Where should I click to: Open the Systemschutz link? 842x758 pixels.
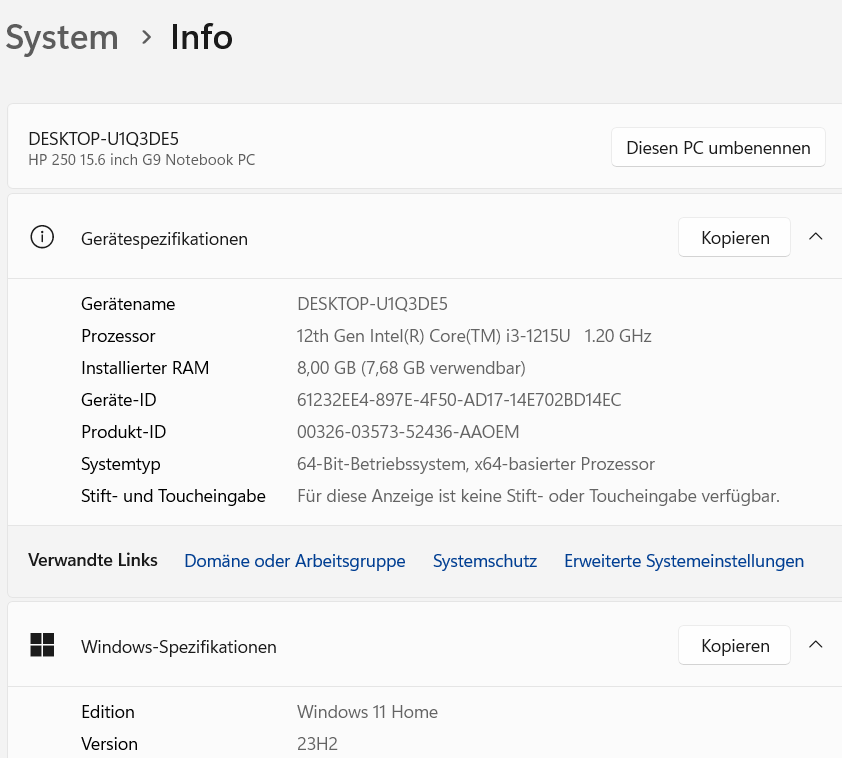[485, 561]
